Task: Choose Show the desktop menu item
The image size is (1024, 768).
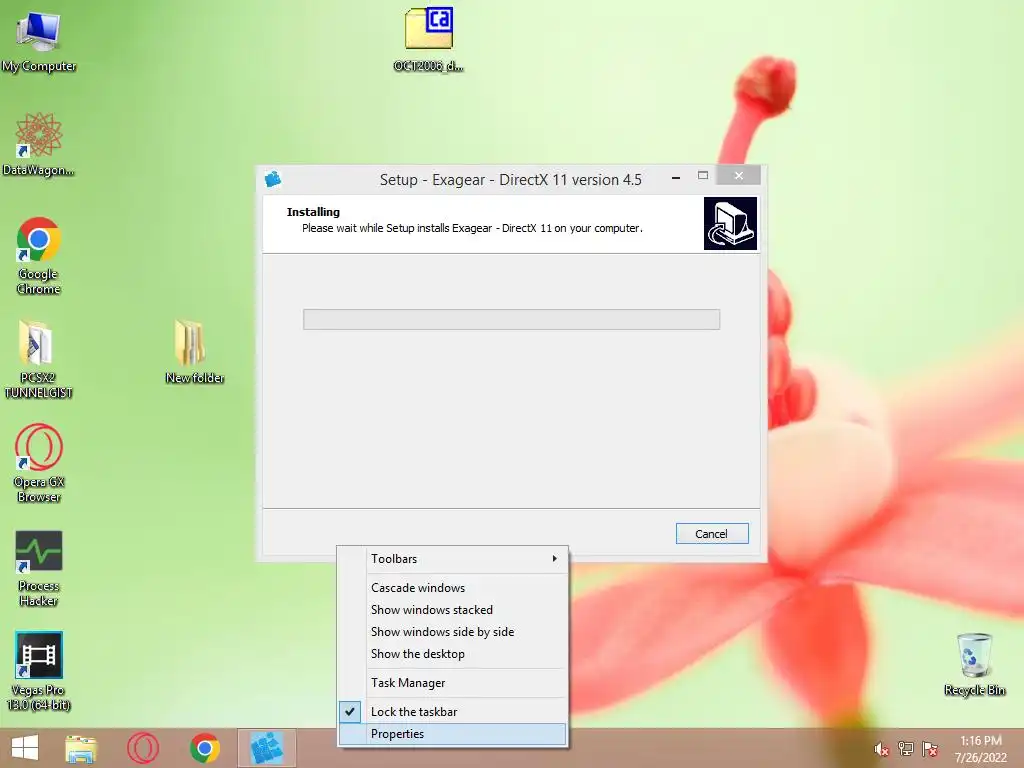Action: pos(453,654)
